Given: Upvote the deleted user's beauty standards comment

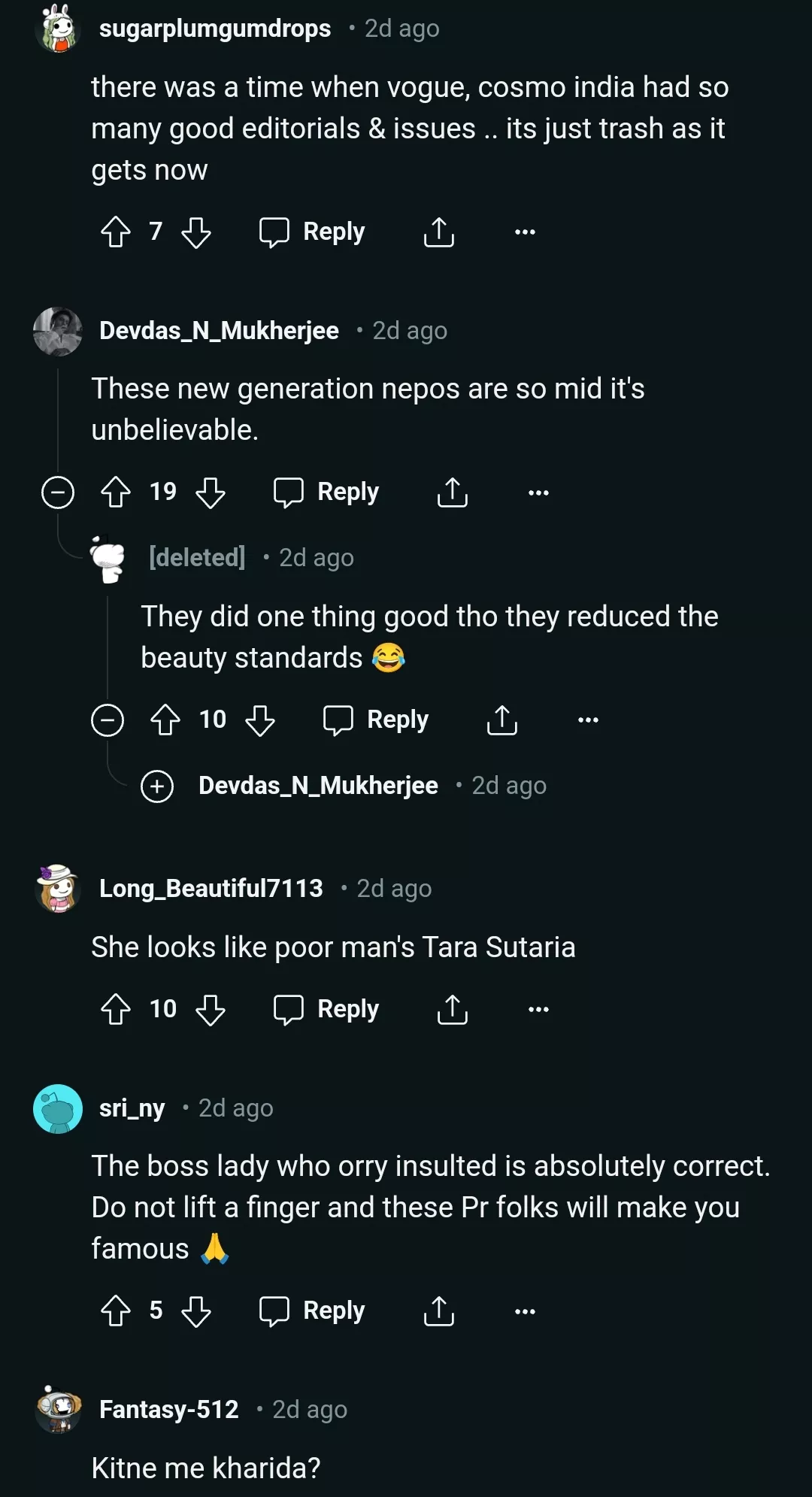Looking at the screenshot, I should click(x=165, y=720).
